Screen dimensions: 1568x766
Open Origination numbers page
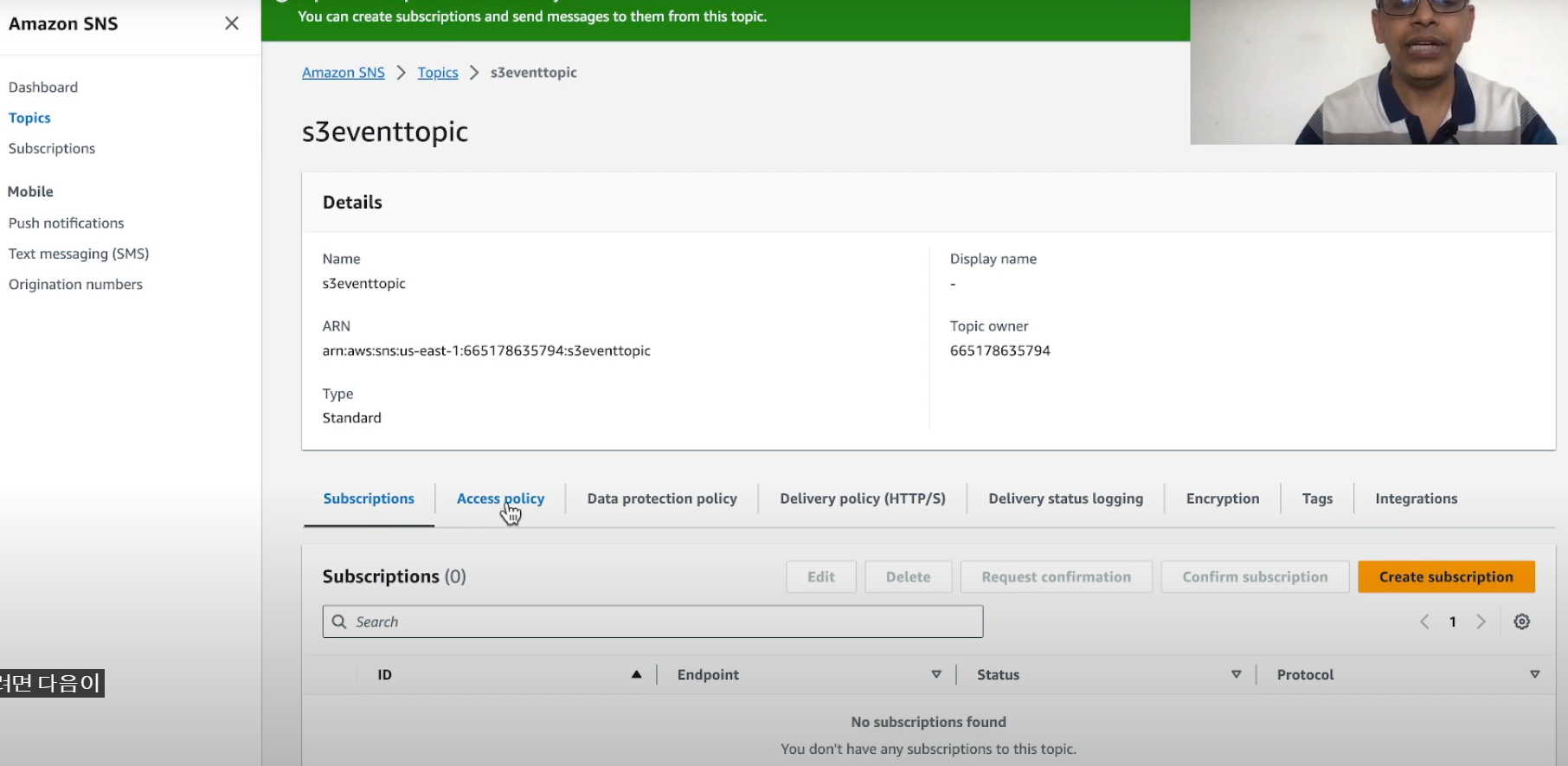point(75,284)
